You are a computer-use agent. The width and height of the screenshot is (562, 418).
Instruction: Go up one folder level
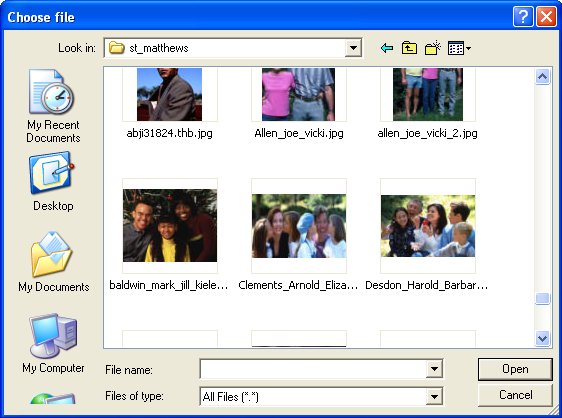[409, 48]
